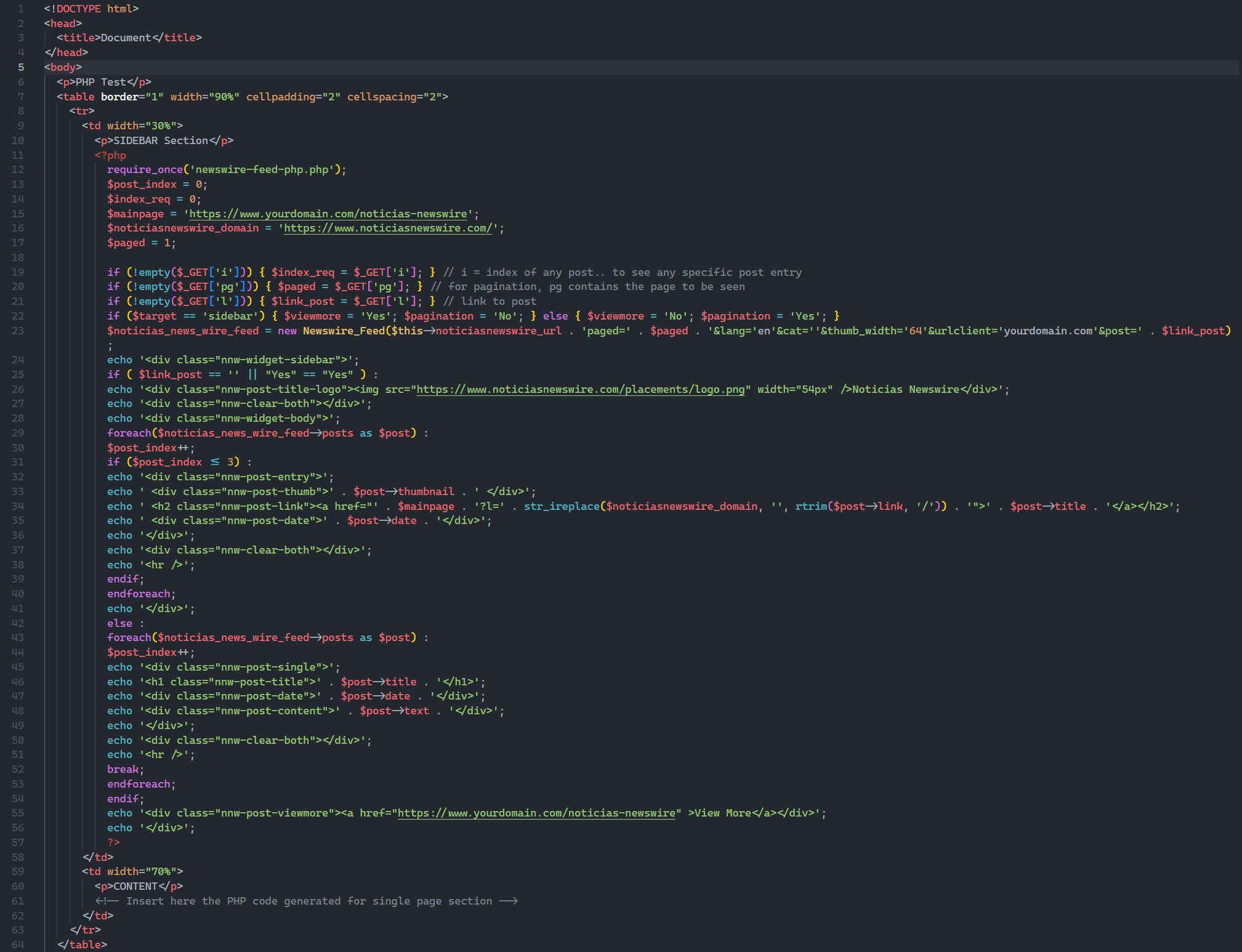Viewport: 1242px width, 952px height.
Task: Click the nnw-widget-sidebar echo line
Action: [x=233, y=360]
